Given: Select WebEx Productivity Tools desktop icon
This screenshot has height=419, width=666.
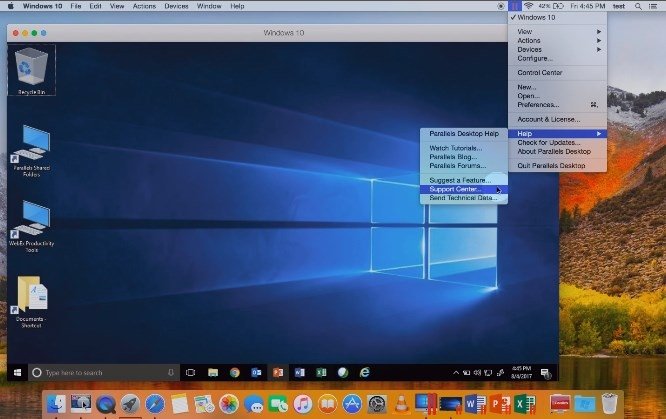Looking at the screenshot, I should point(31,226).
